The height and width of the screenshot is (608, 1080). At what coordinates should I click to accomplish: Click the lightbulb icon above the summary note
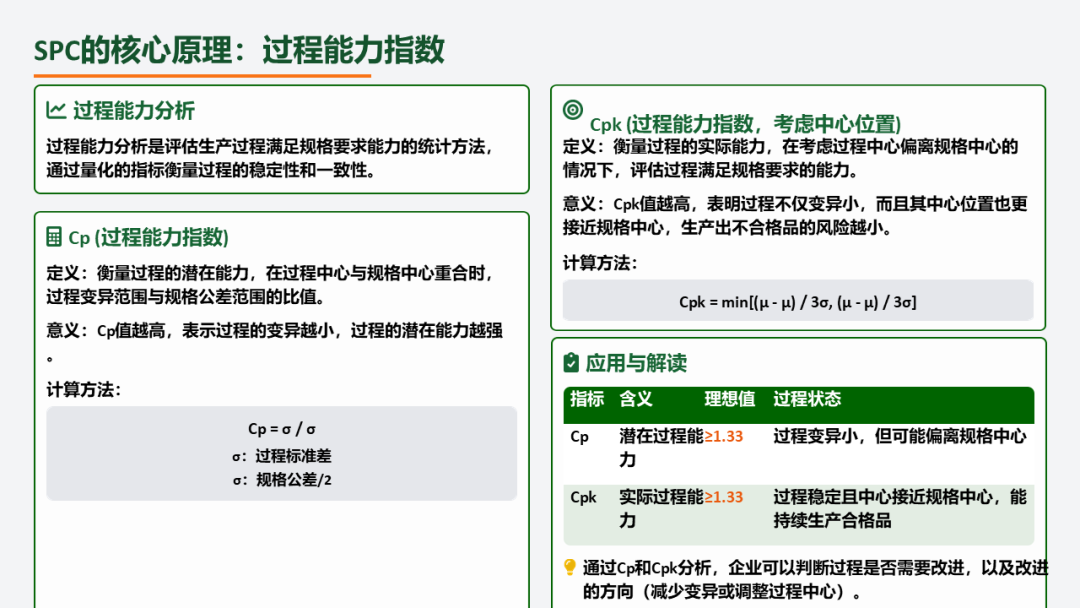570,568
